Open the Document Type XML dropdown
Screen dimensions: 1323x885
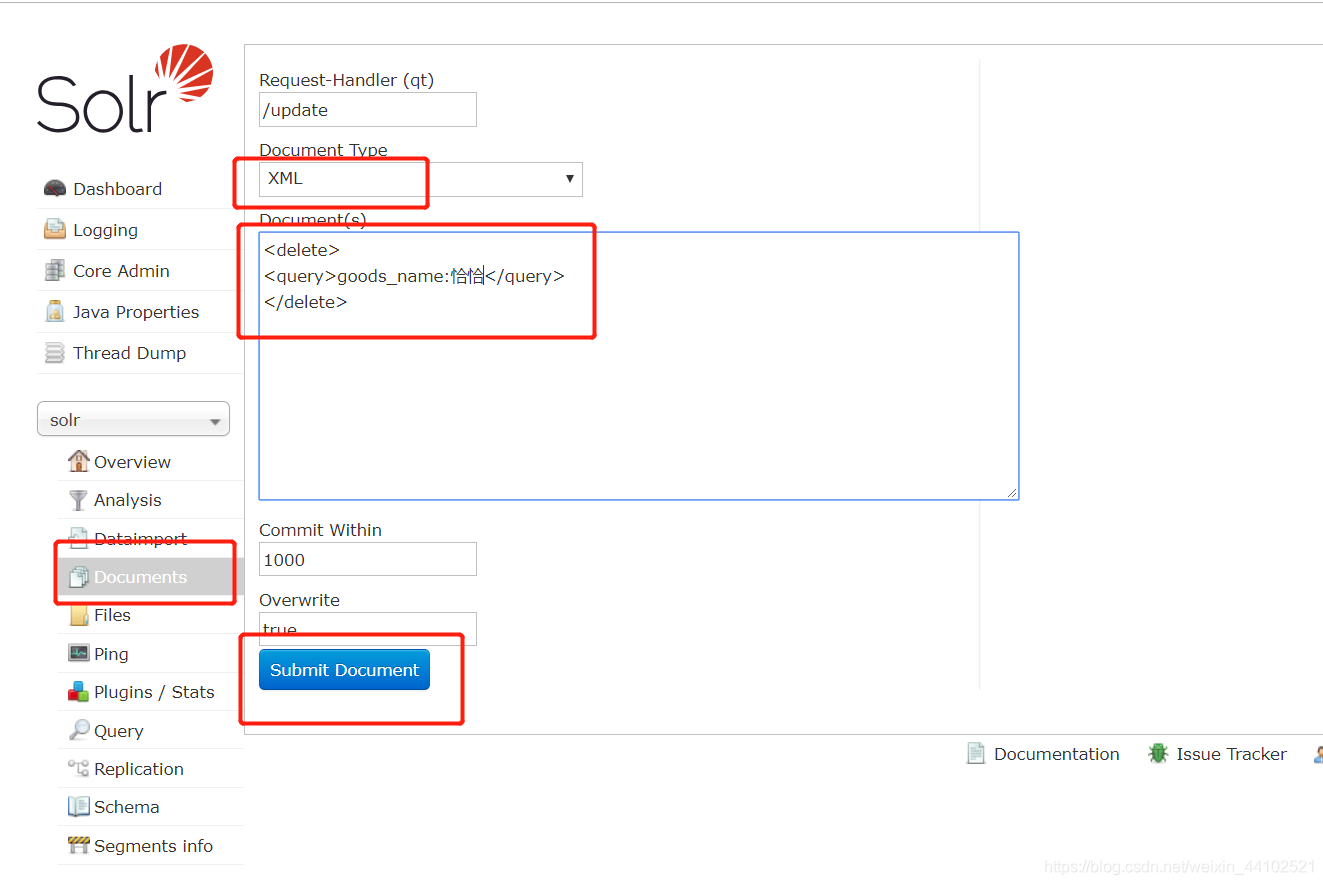[x=421, y=179]
